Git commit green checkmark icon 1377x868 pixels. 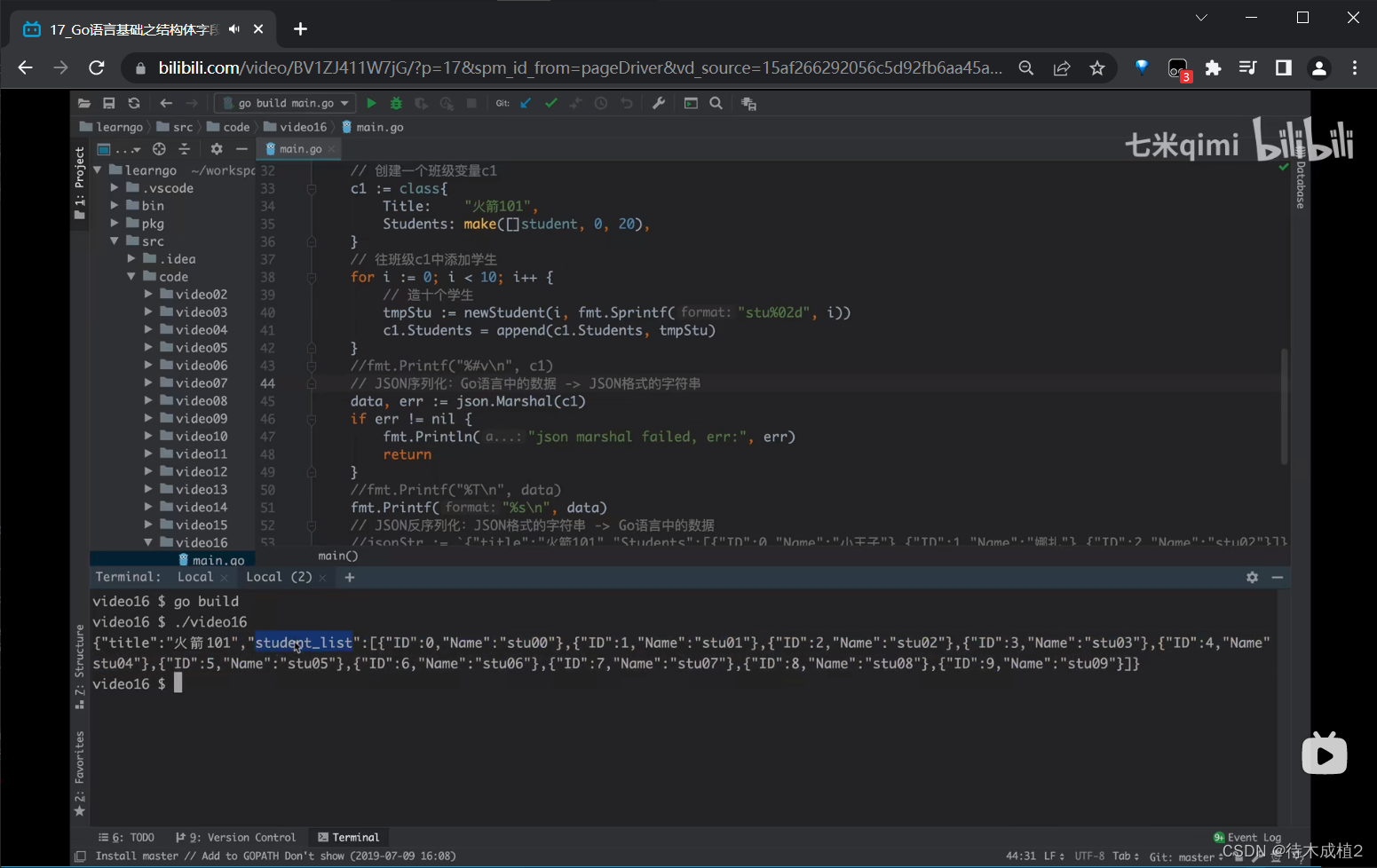click(x=551, y=104)
